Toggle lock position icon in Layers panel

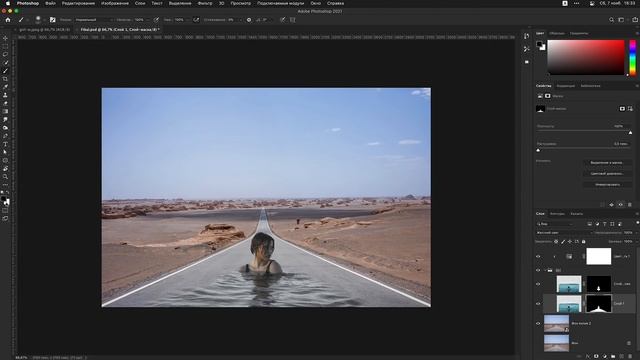click(570, 242)
